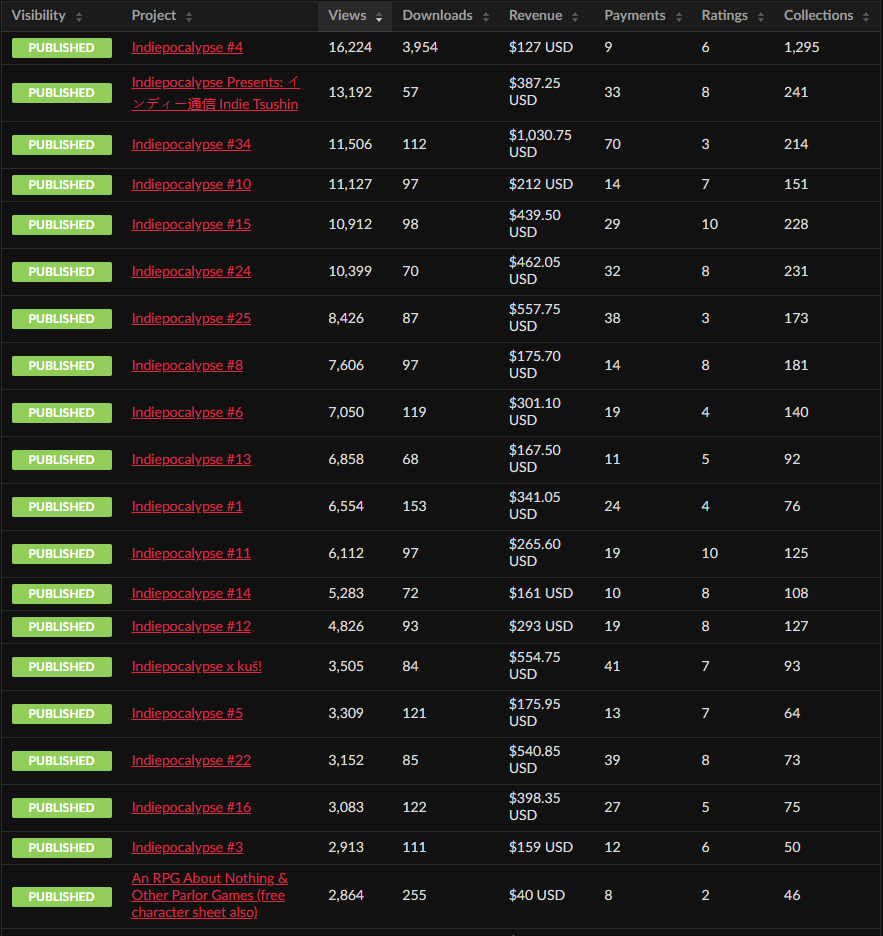
Task: Sort by the Views column header
Action: pos(355,16)
